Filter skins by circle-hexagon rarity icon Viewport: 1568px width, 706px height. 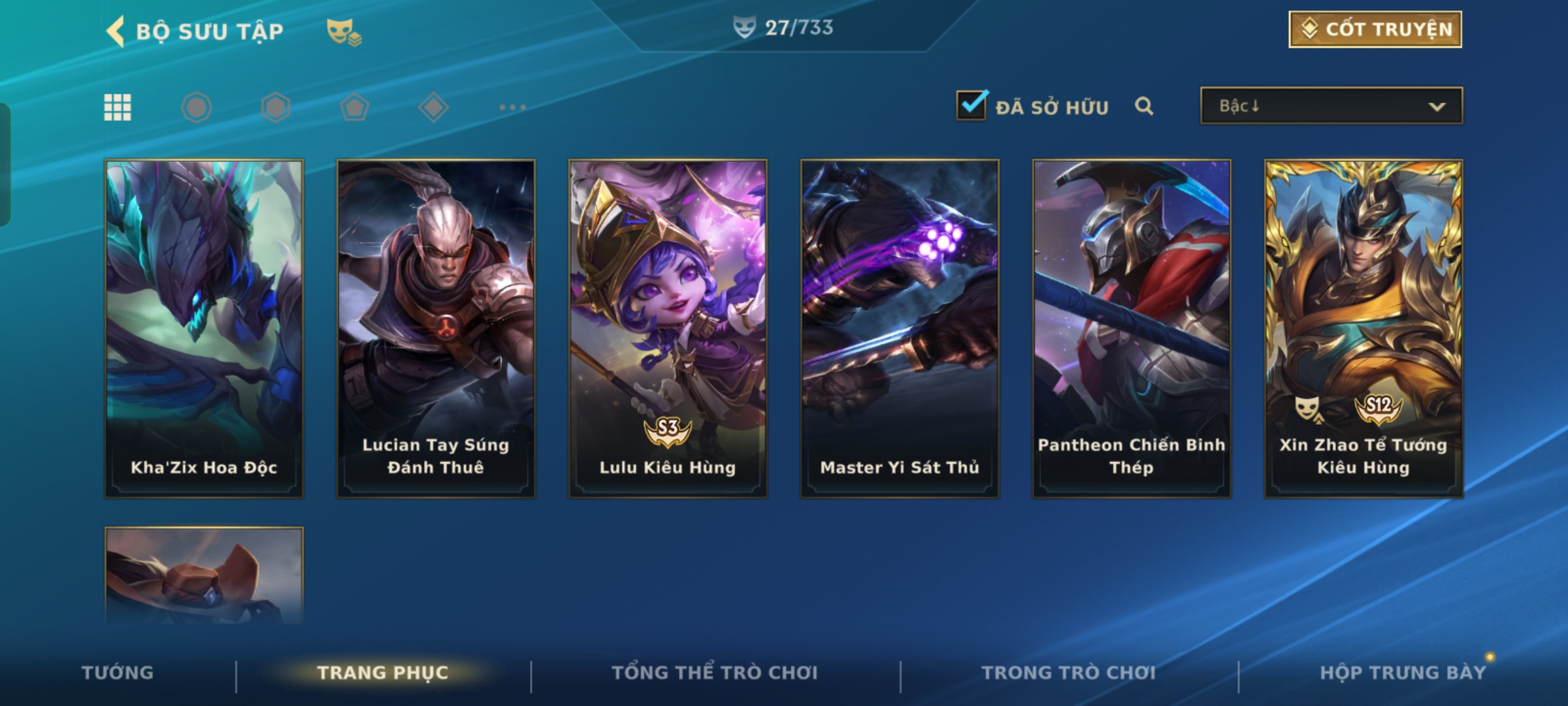[x=197, y=107]
